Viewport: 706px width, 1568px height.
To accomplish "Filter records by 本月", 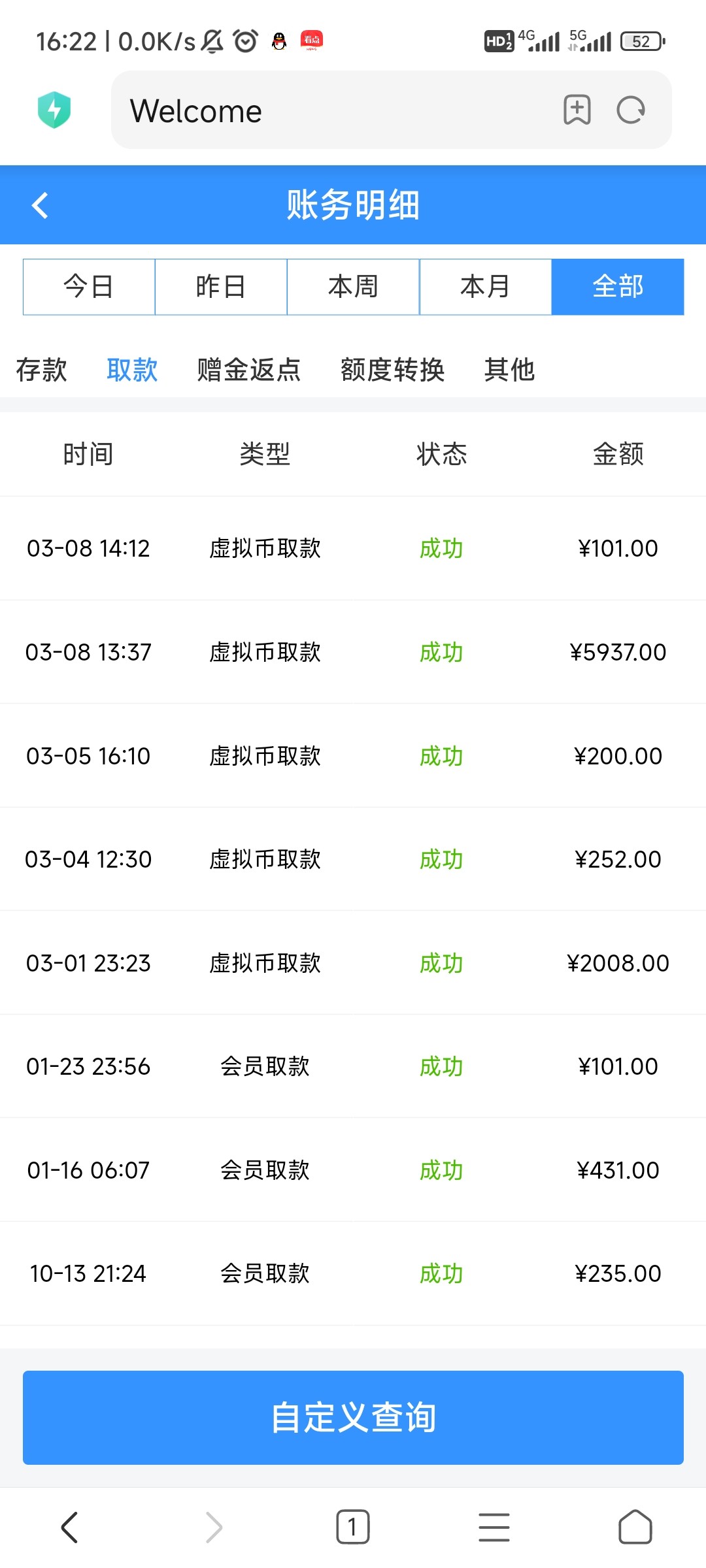I will pyautogui.click(x=485, y=287).
